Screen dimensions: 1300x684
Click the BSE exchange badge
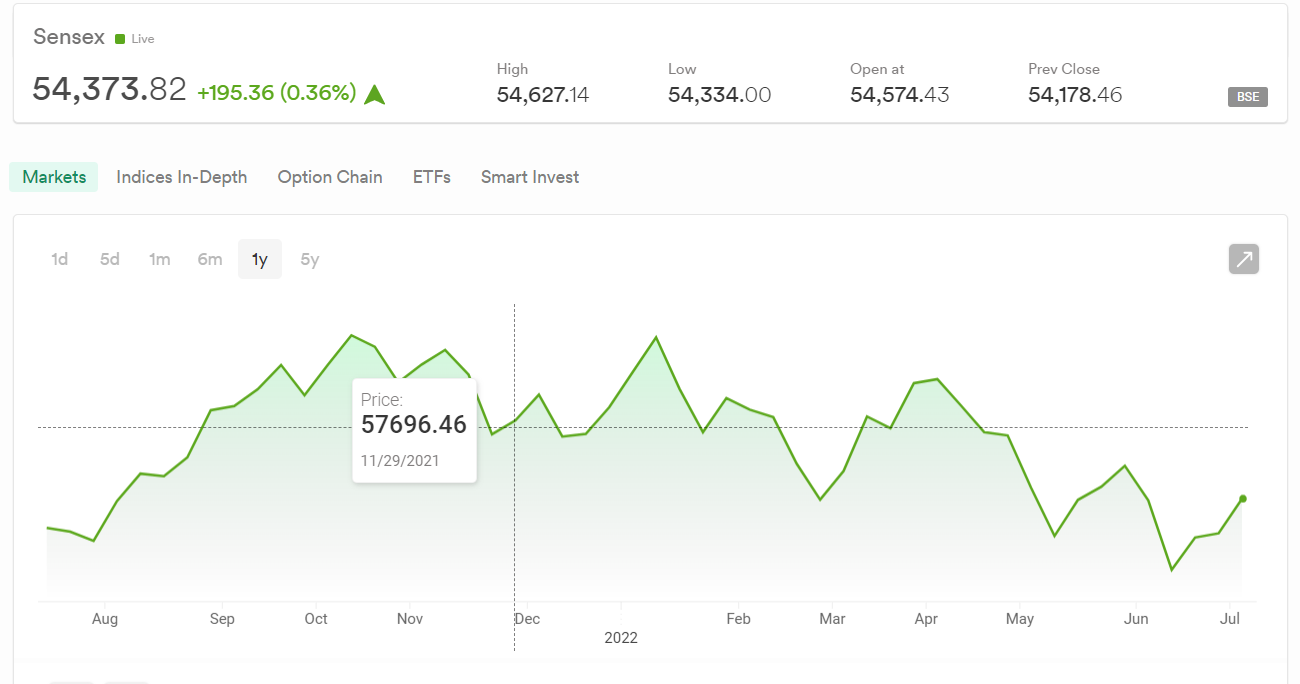click(1248, 97)
